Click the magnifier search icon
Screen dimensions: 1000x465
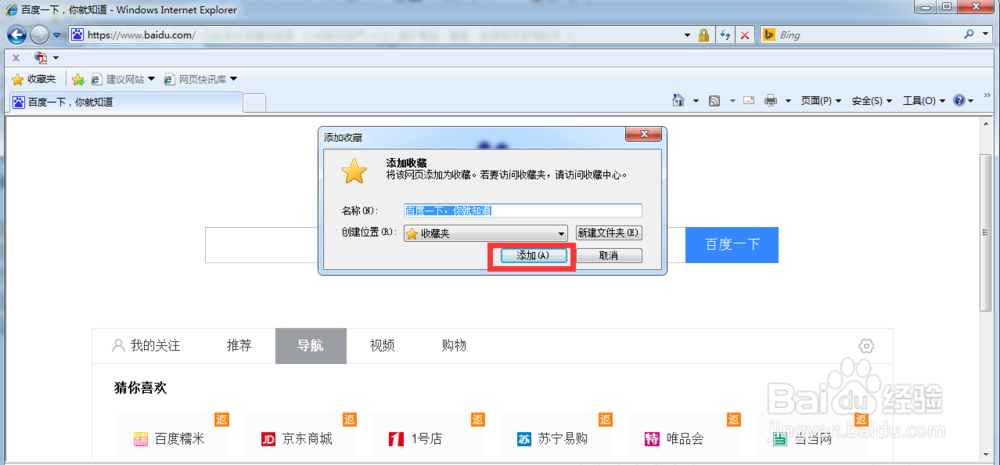[x=969, y=34]
